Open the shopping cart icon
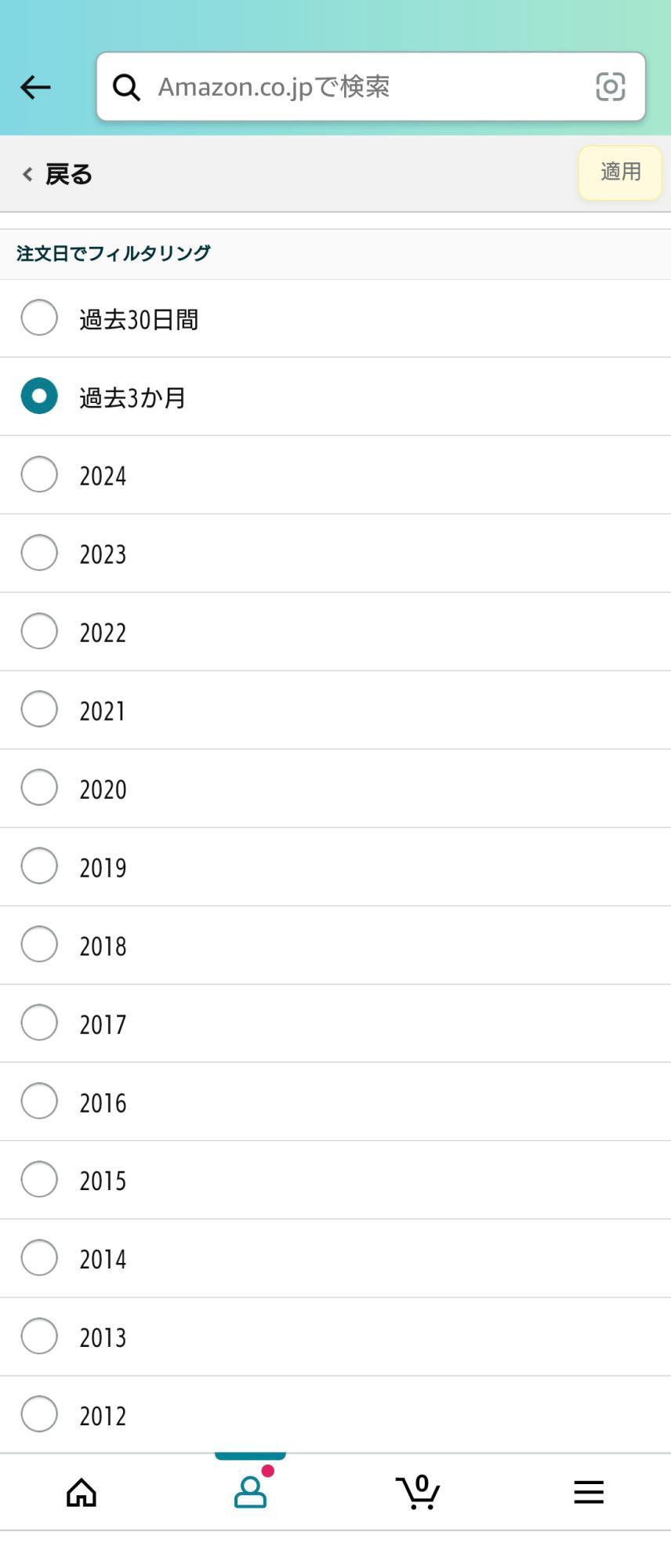Screen dimensions: 671x1568 click(x=418, y=1491)
